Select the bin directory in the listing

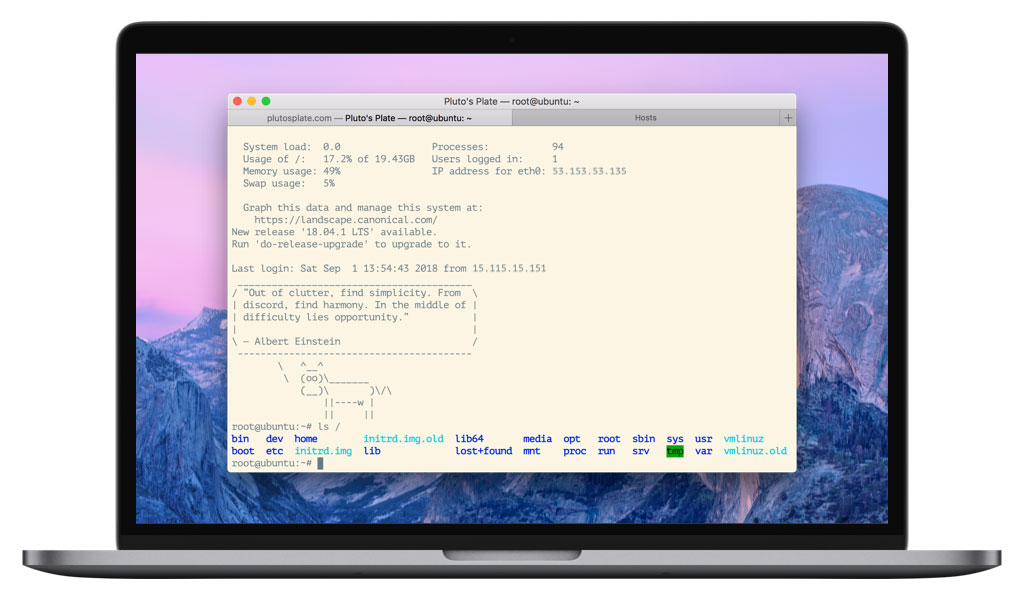click(x=240, y=438)
